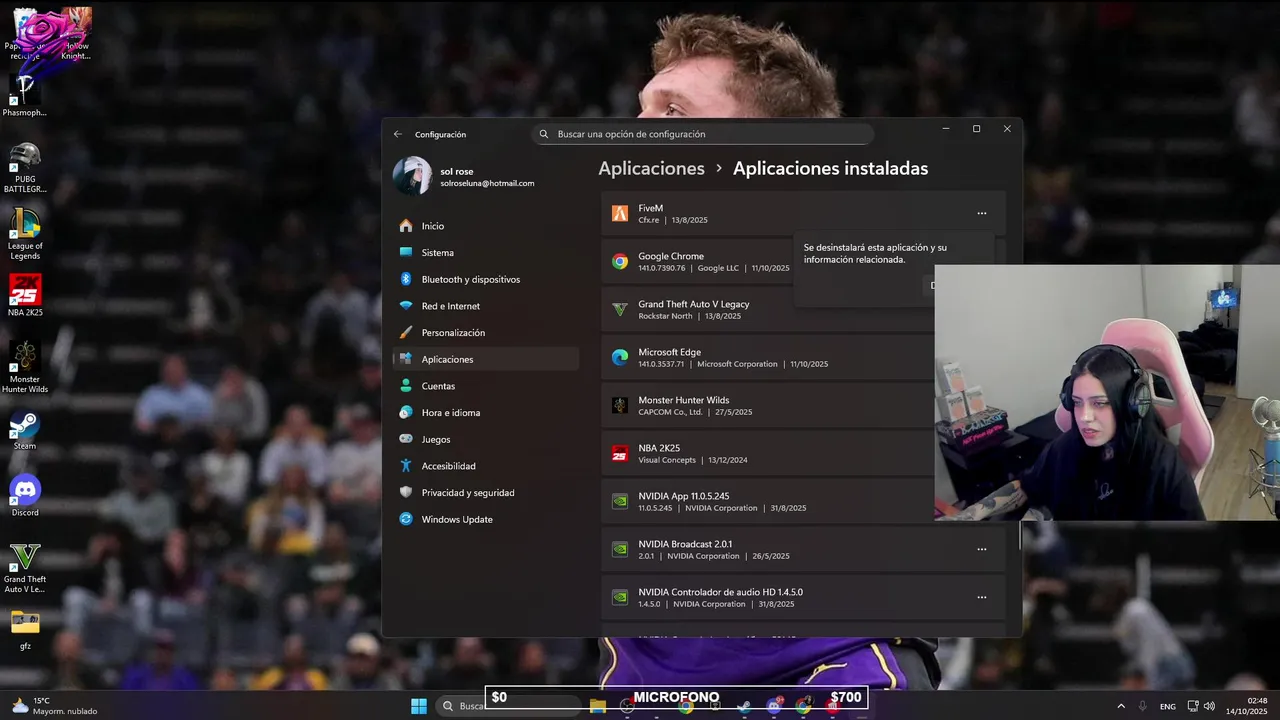Open Discord from the taskbar
This screenshot has height=720, width=1280.
click(x=773, y=706)
